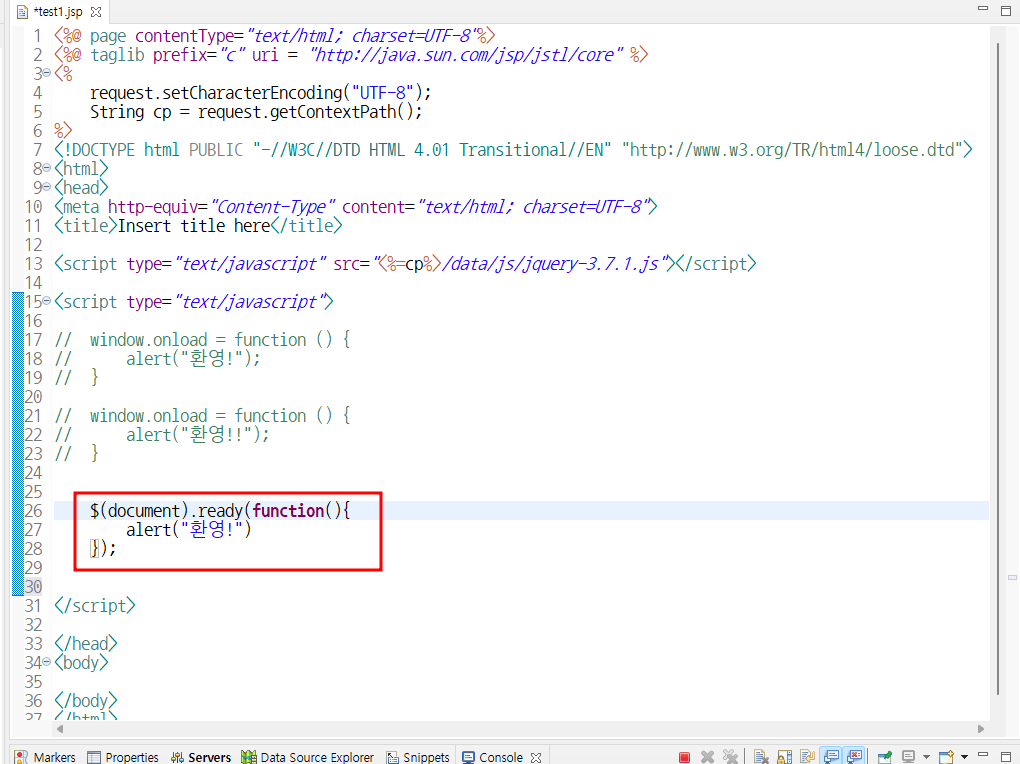The width and height of the screenshot is (1020, 764).
Task: Click the alert("환영!") call on line 27
Action: [x=189, y=530]
